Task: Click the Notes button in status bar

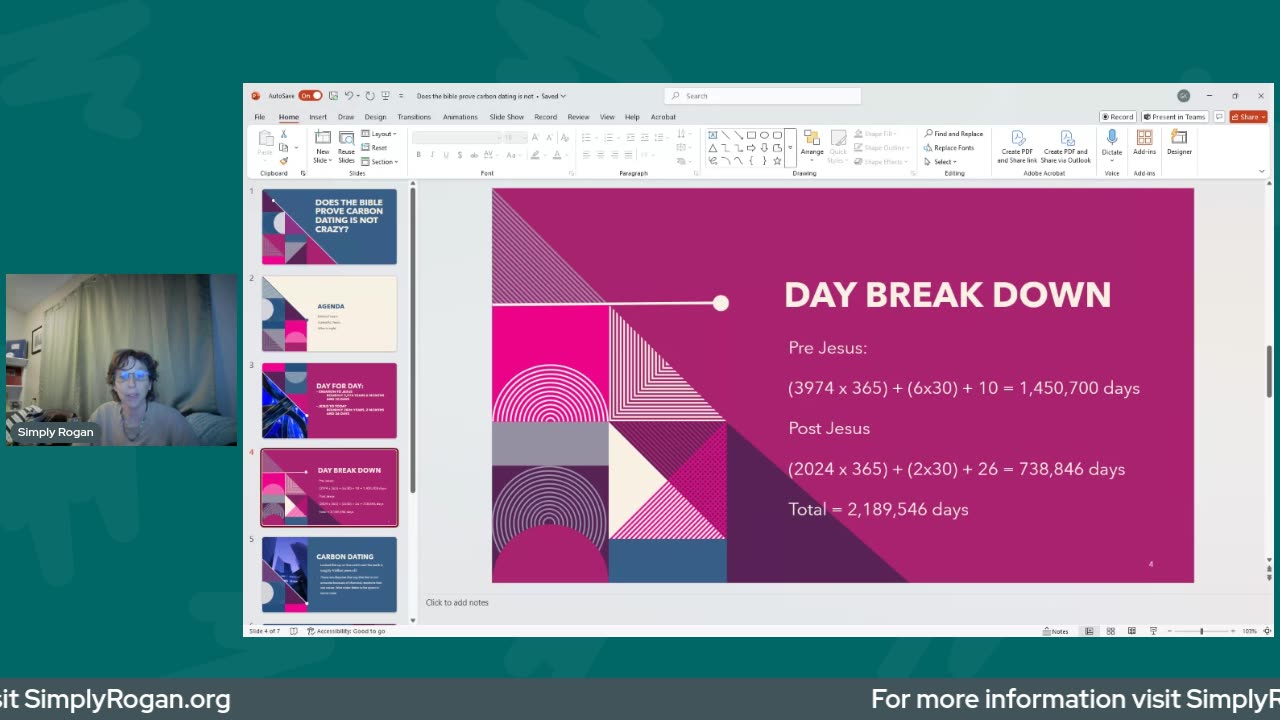Action: (1056, 631)
